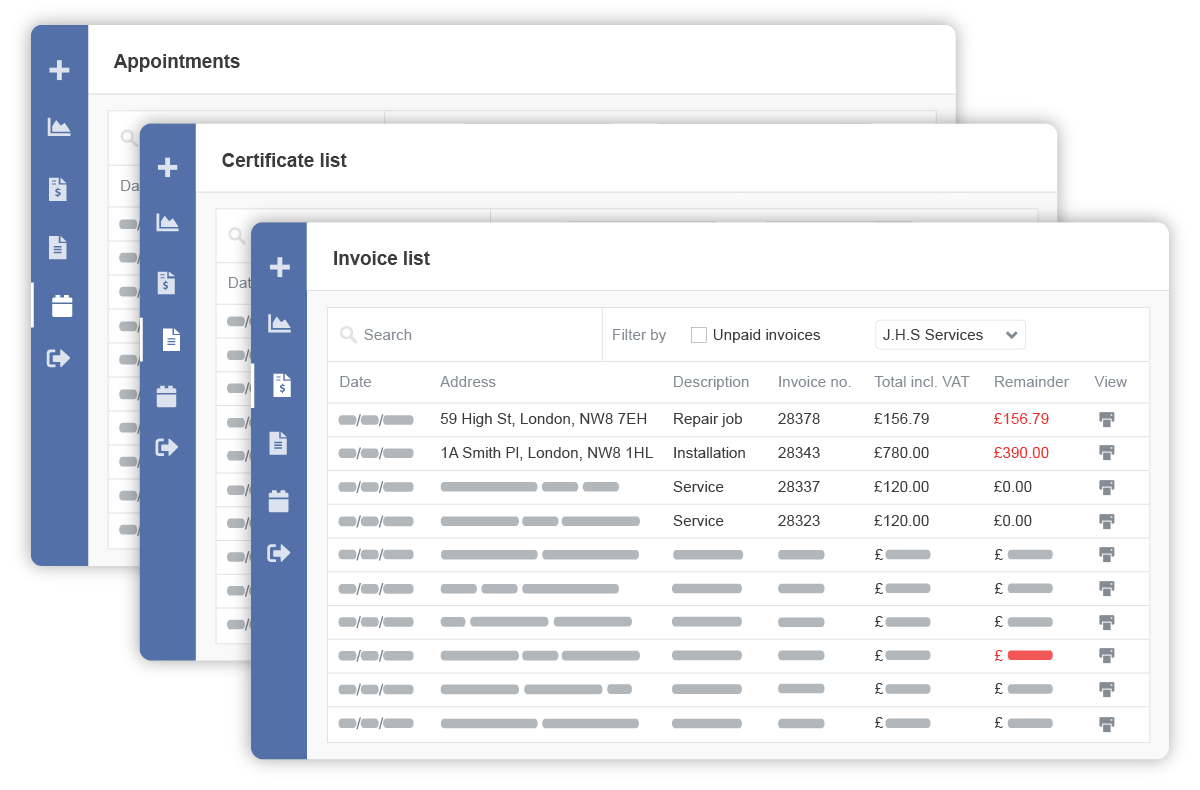Click the plus icon to create new item
This screenshot has height=790, width=1200.
280,265
